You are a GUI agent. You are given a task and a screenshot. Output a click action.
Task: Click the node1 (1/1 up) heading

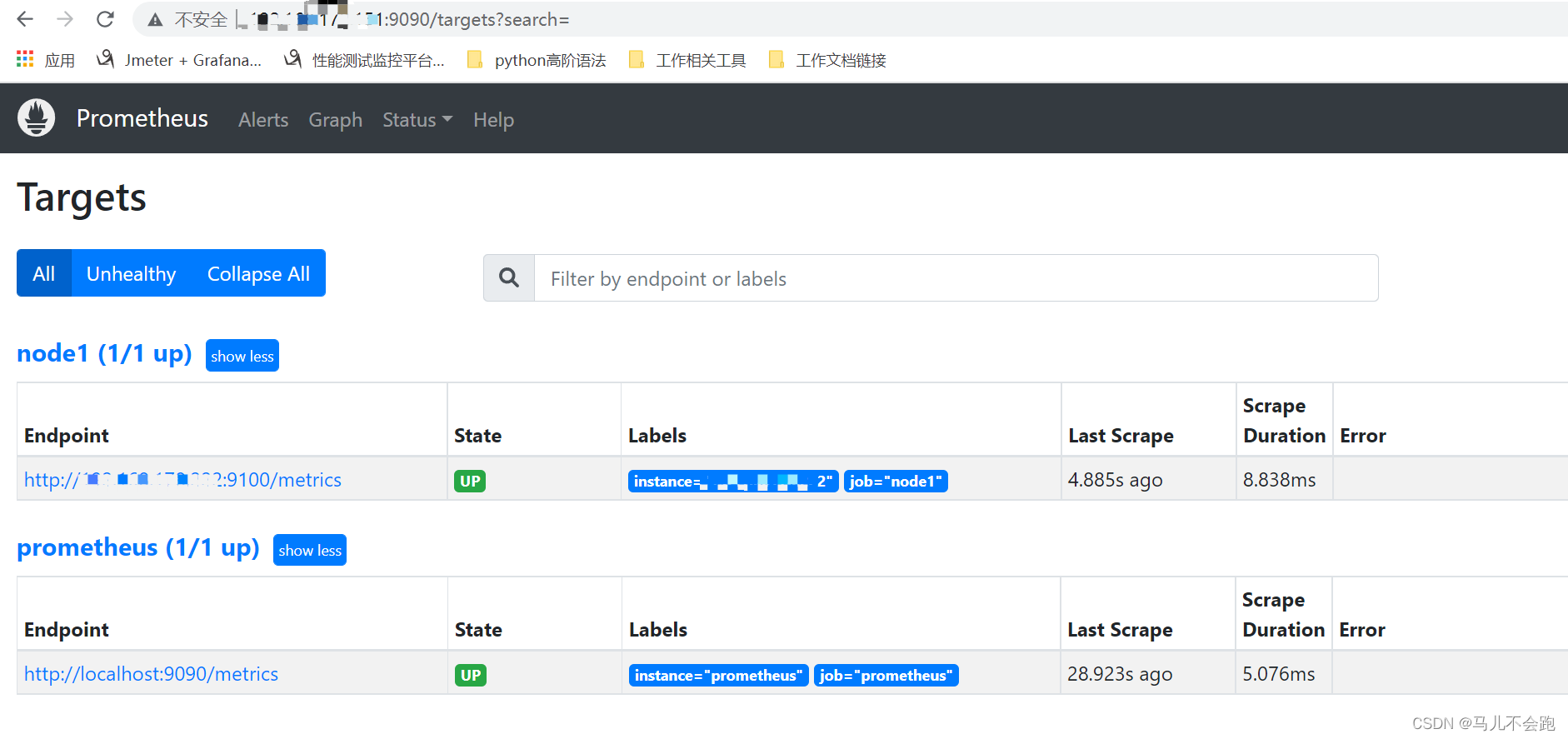(104, 353)
